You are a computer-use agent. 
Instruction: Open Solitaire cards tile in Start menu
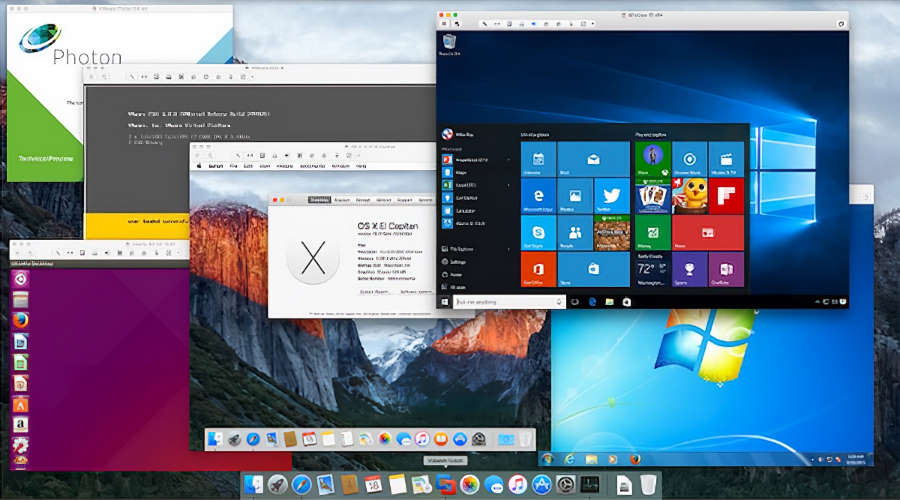pyautogui.click(x=653, y=196)
